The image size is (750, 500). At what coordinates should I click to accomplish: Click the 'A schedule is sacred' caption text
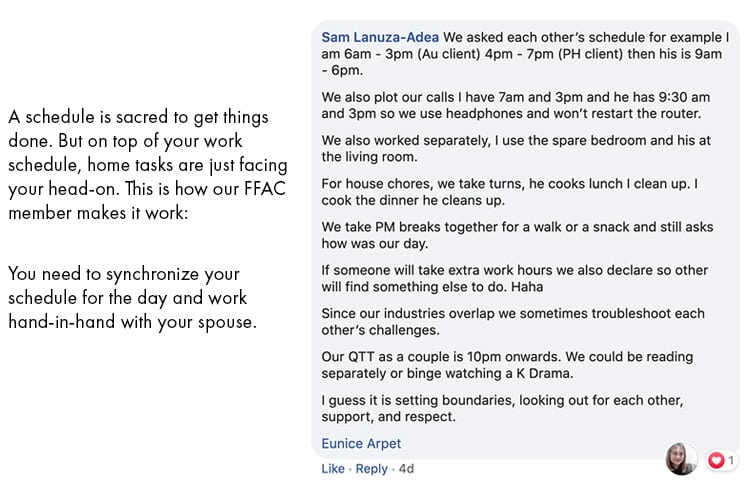coord(148,165)
